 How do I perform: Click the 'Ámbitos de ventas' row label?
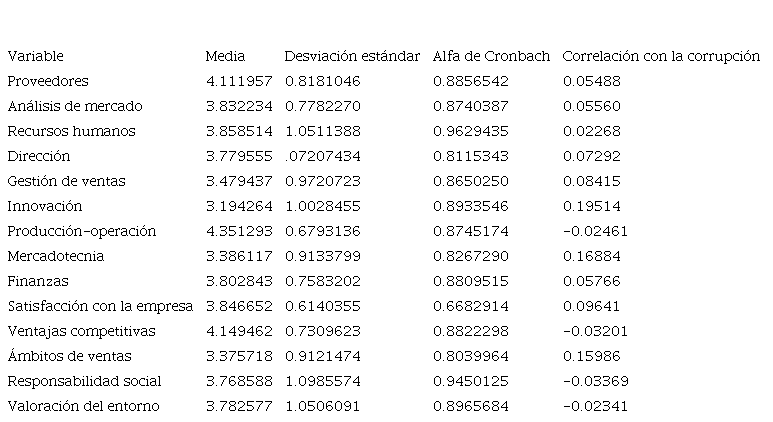pos(69,356)
